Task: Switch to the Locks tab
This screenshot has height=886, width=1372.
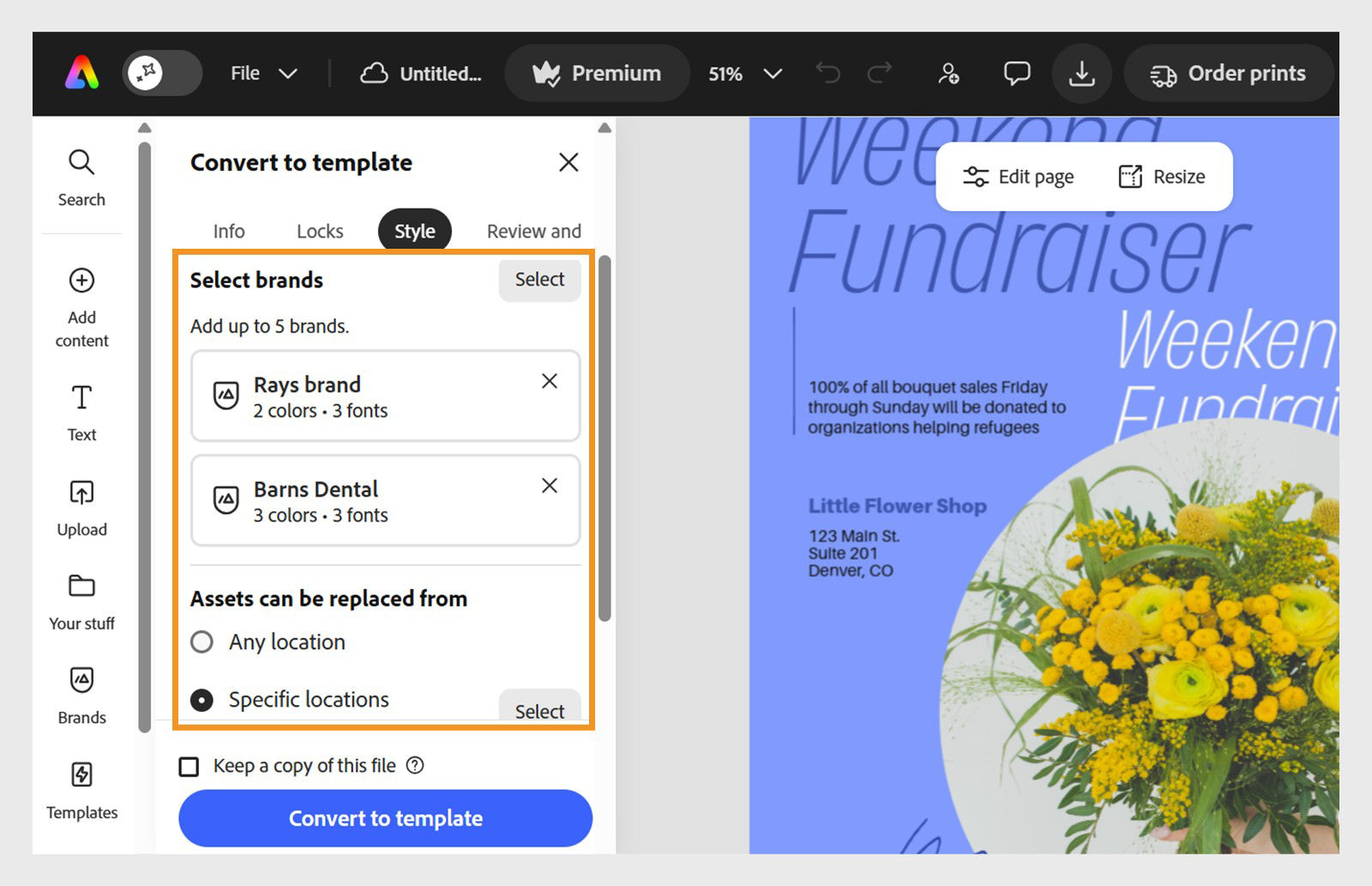Action: coord(319,231)
